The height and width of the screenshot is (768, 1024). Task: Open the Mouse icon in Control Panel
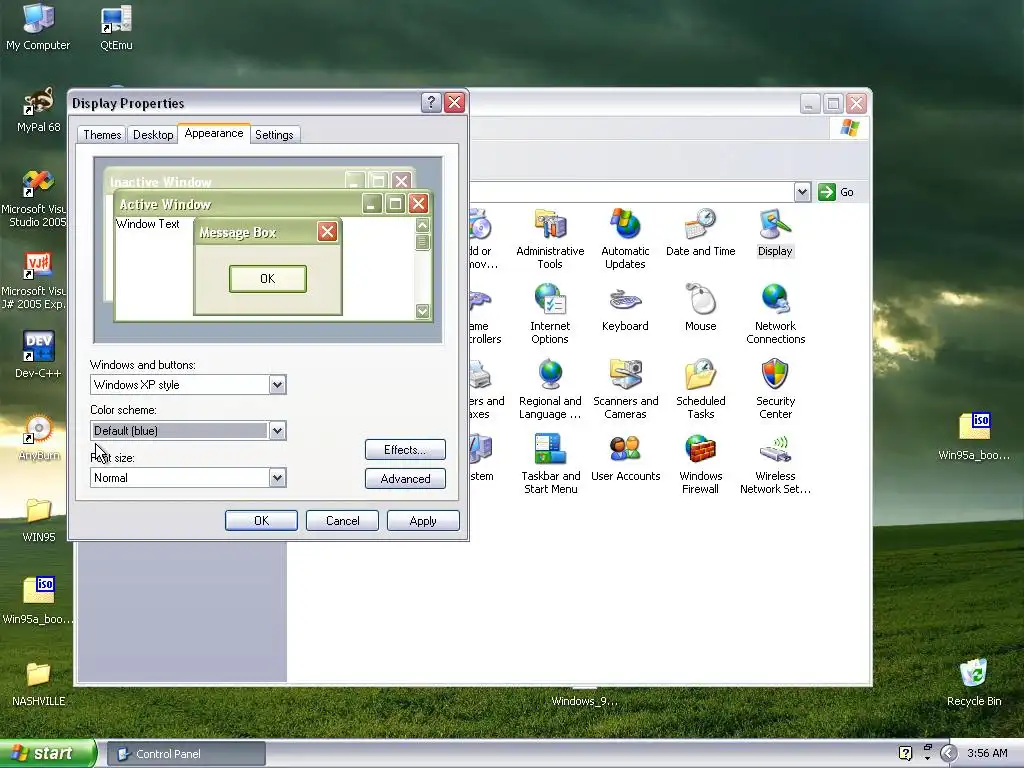click(x=700, y=307)
